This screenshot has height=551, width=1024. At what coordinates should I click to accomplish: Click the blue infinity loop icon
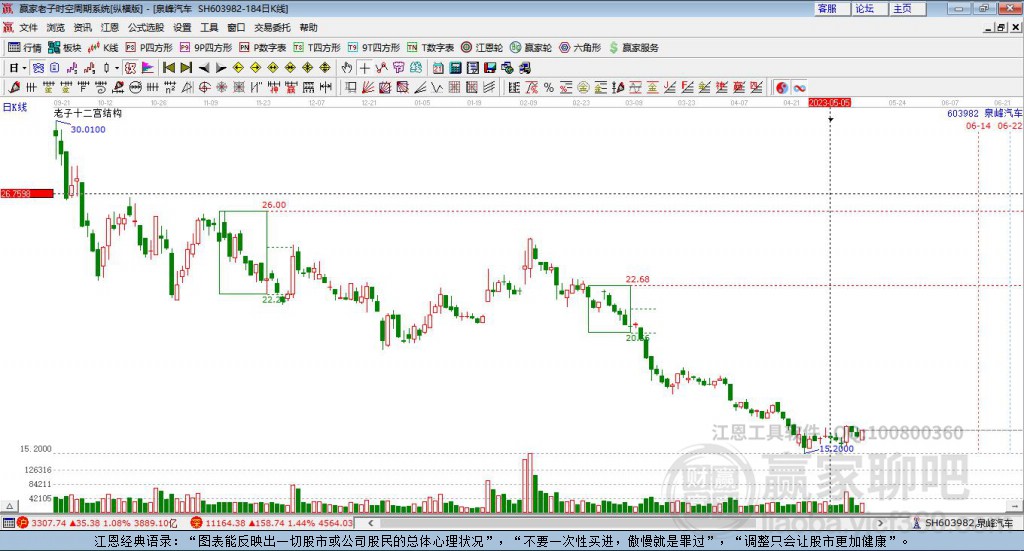click(x=799, y=87)
